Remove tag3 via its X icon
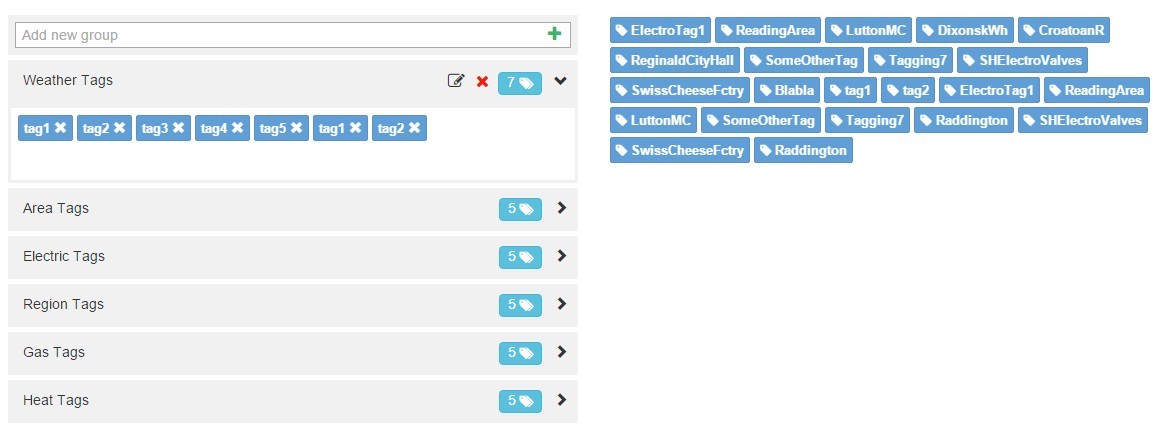 point(178,128)
